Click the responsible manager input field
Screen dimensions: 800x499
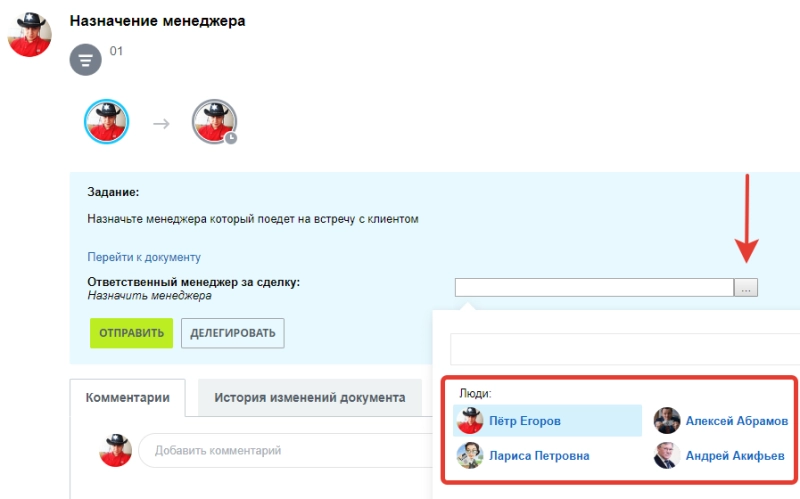594,288
